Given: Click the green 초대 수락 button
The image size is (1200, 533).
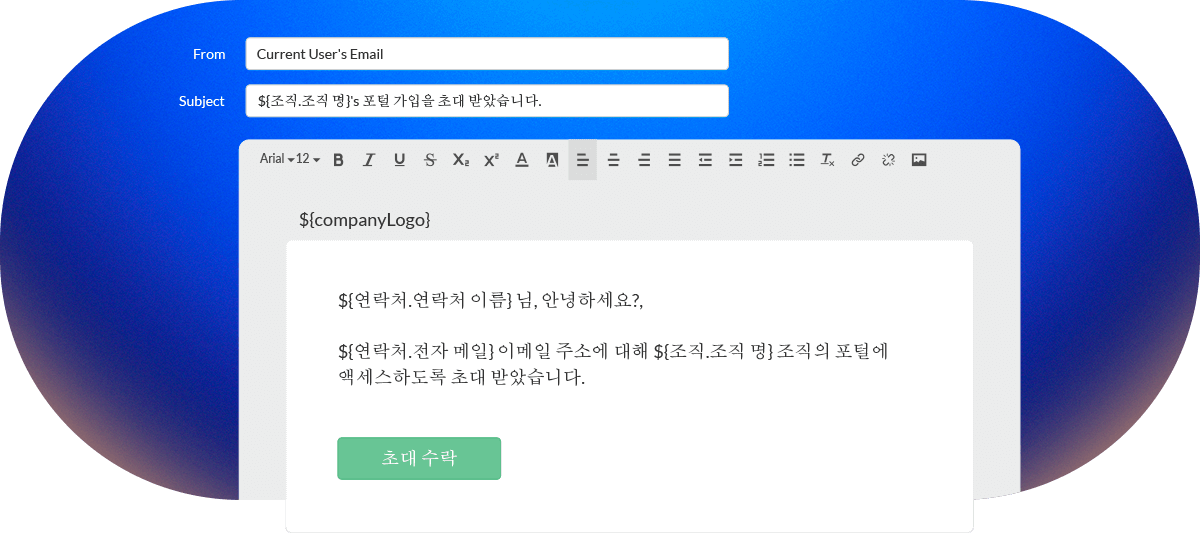Looking at the screenshot, I should coord(419,458).
